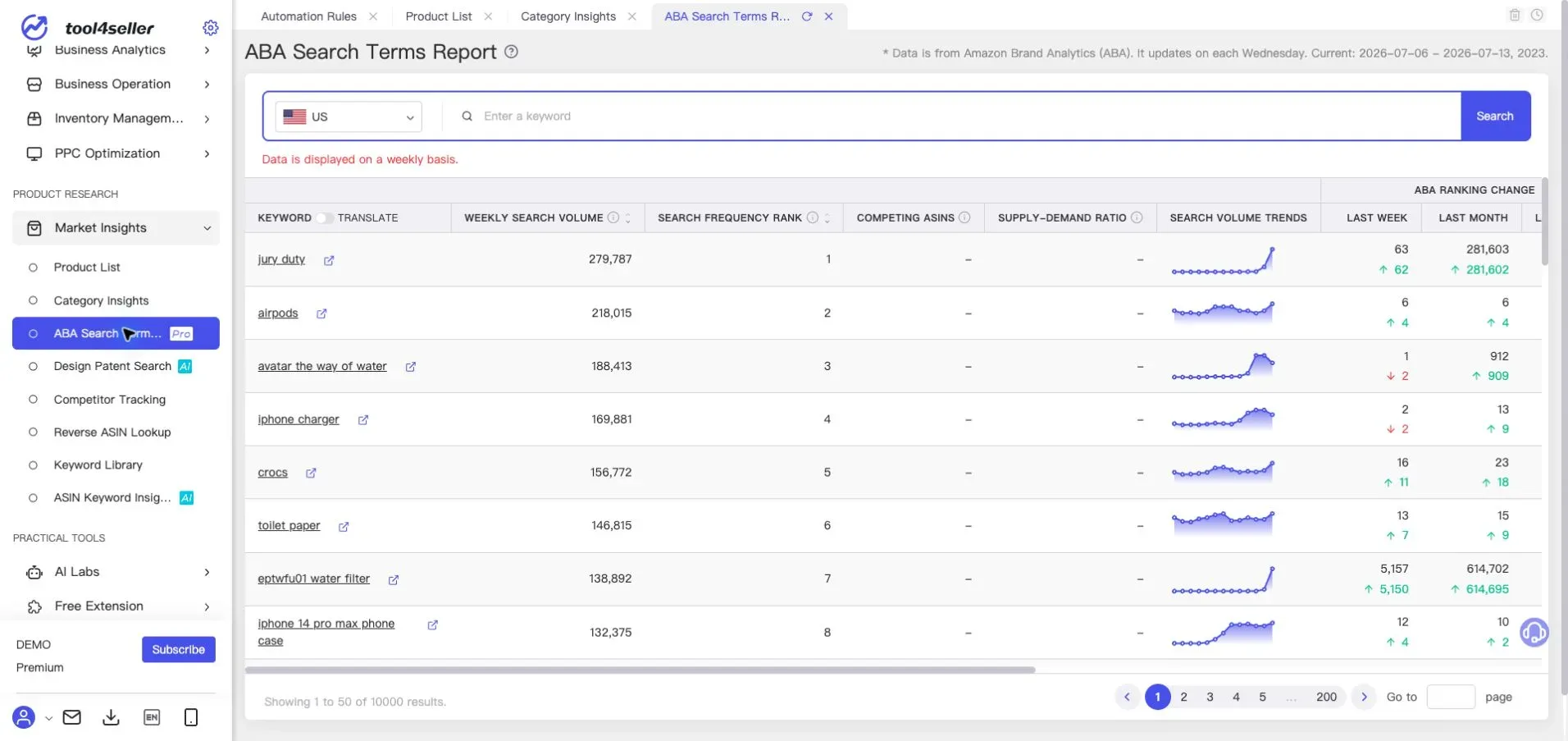Click help icon beside ABA Search Terms Report title
Viewport: 1568px width, 741px height.
[x=511, y=52]
